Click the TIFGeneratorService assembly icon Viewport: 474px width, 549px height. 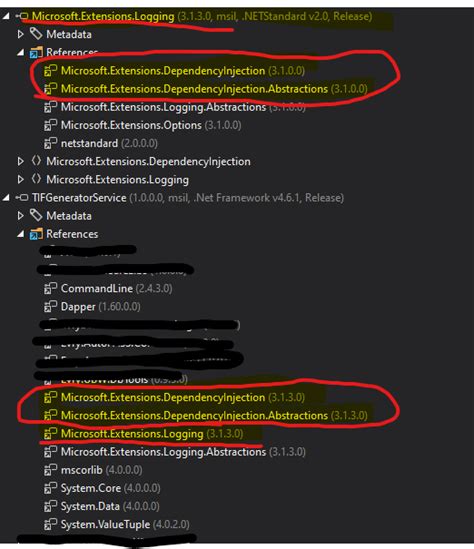22,198
